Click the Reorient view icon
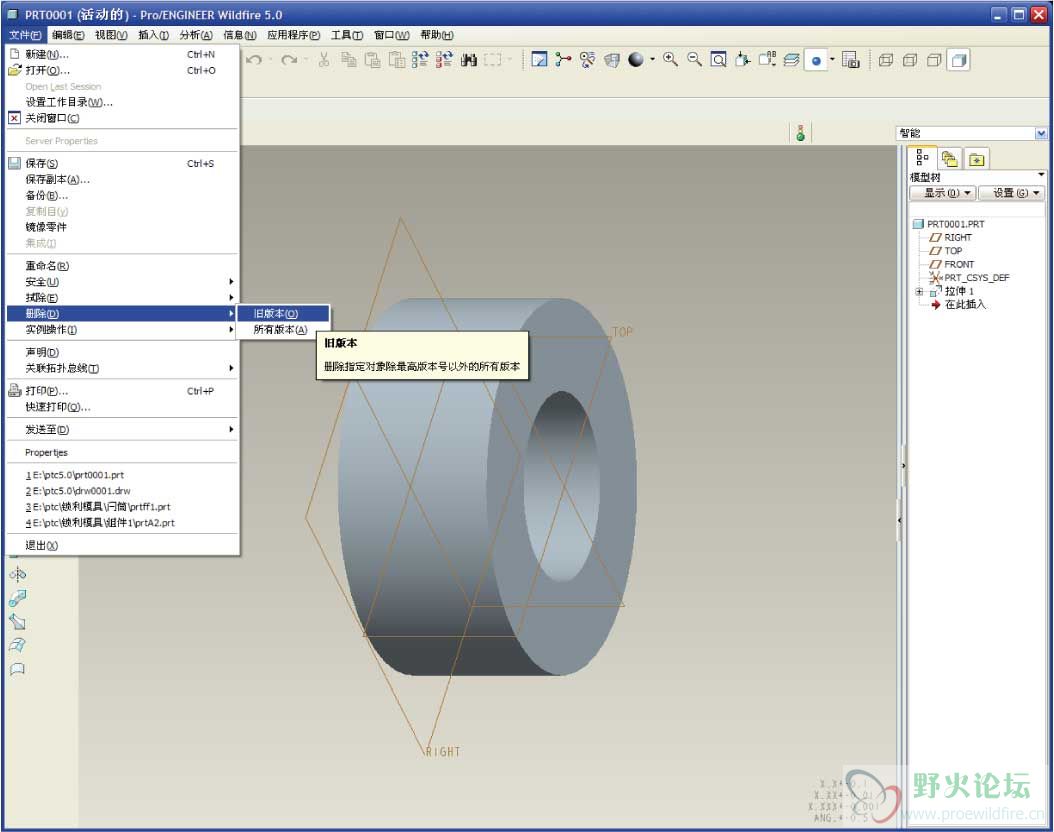Screen dimensions: 1054x832 pyautogui.click(x=743, y=60)
